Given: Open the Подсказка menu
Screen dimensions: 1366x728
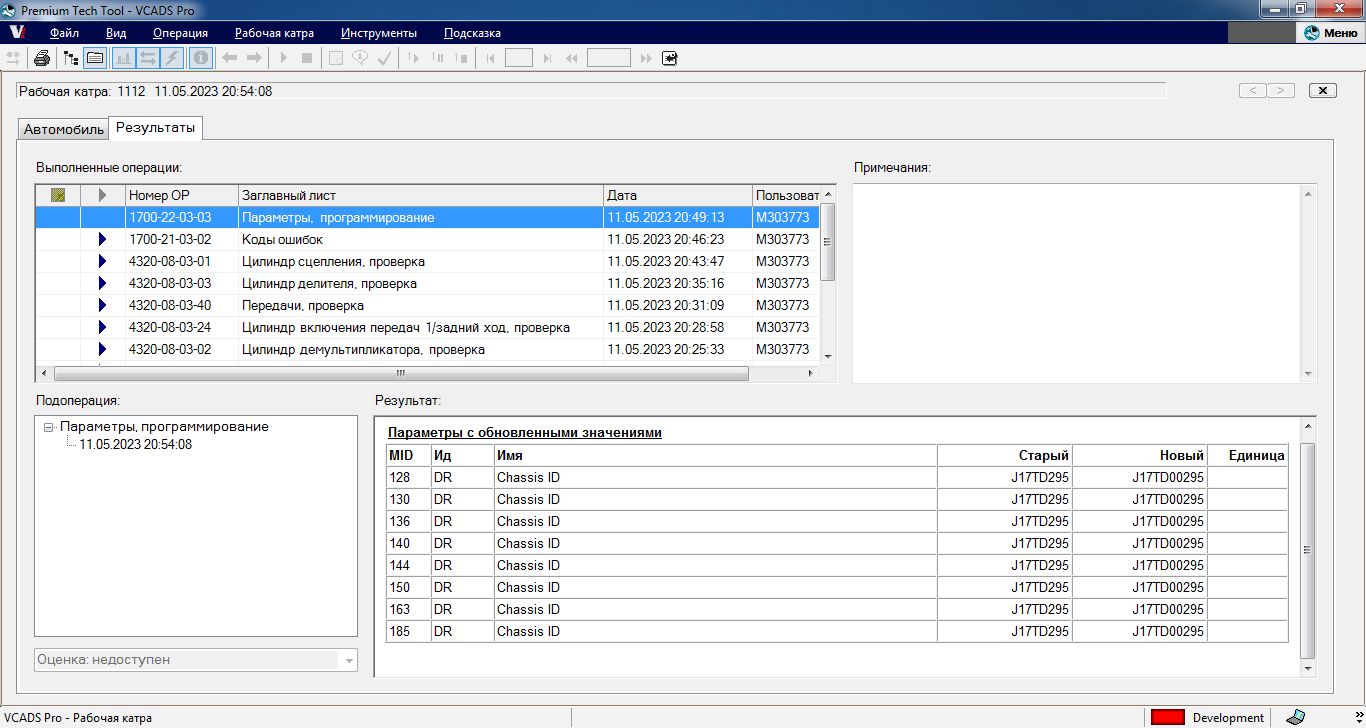Looking at the screenshot, I should click(472, 33).
